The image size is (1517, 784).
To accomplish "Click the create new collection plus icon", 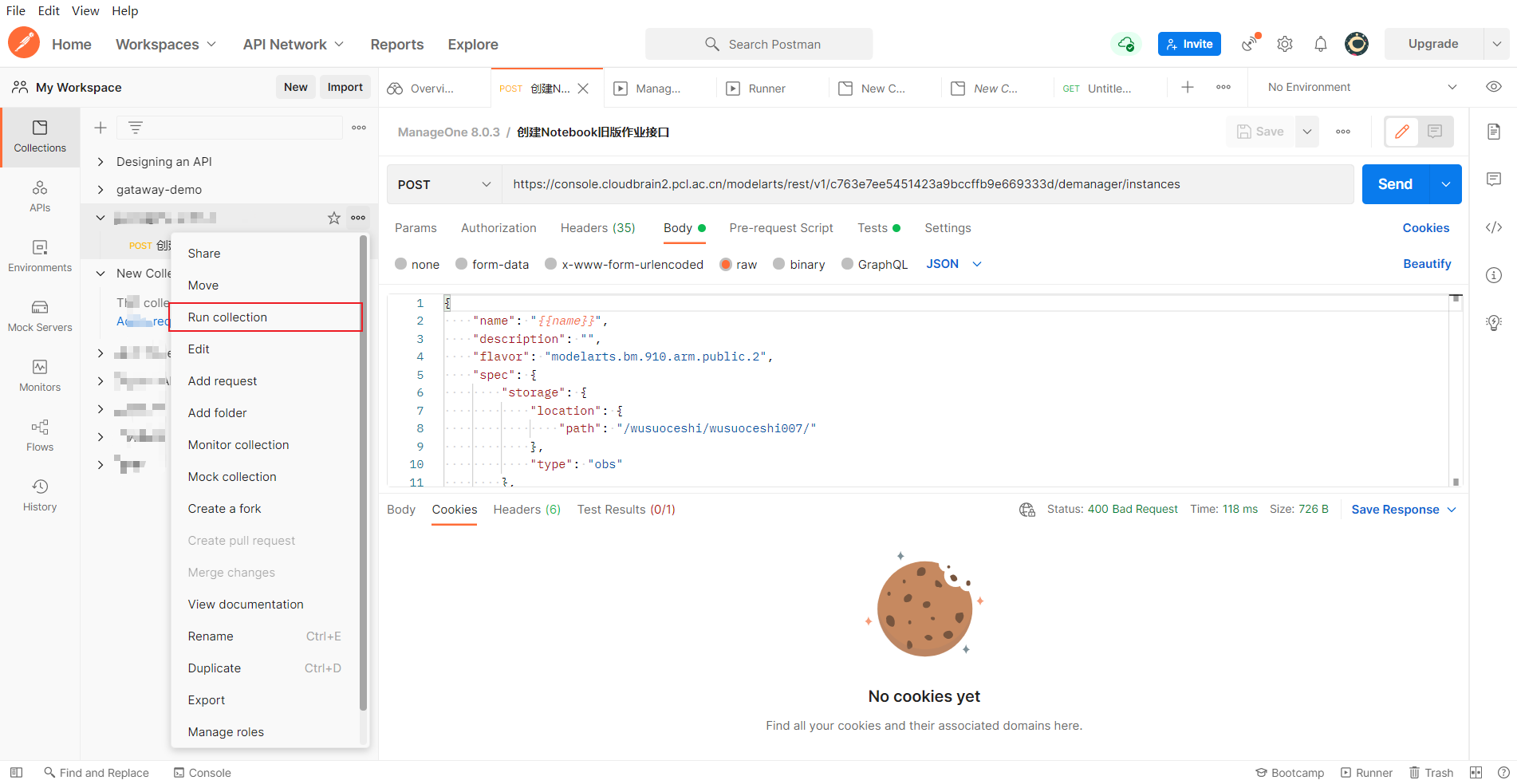I will click(100, 128).
